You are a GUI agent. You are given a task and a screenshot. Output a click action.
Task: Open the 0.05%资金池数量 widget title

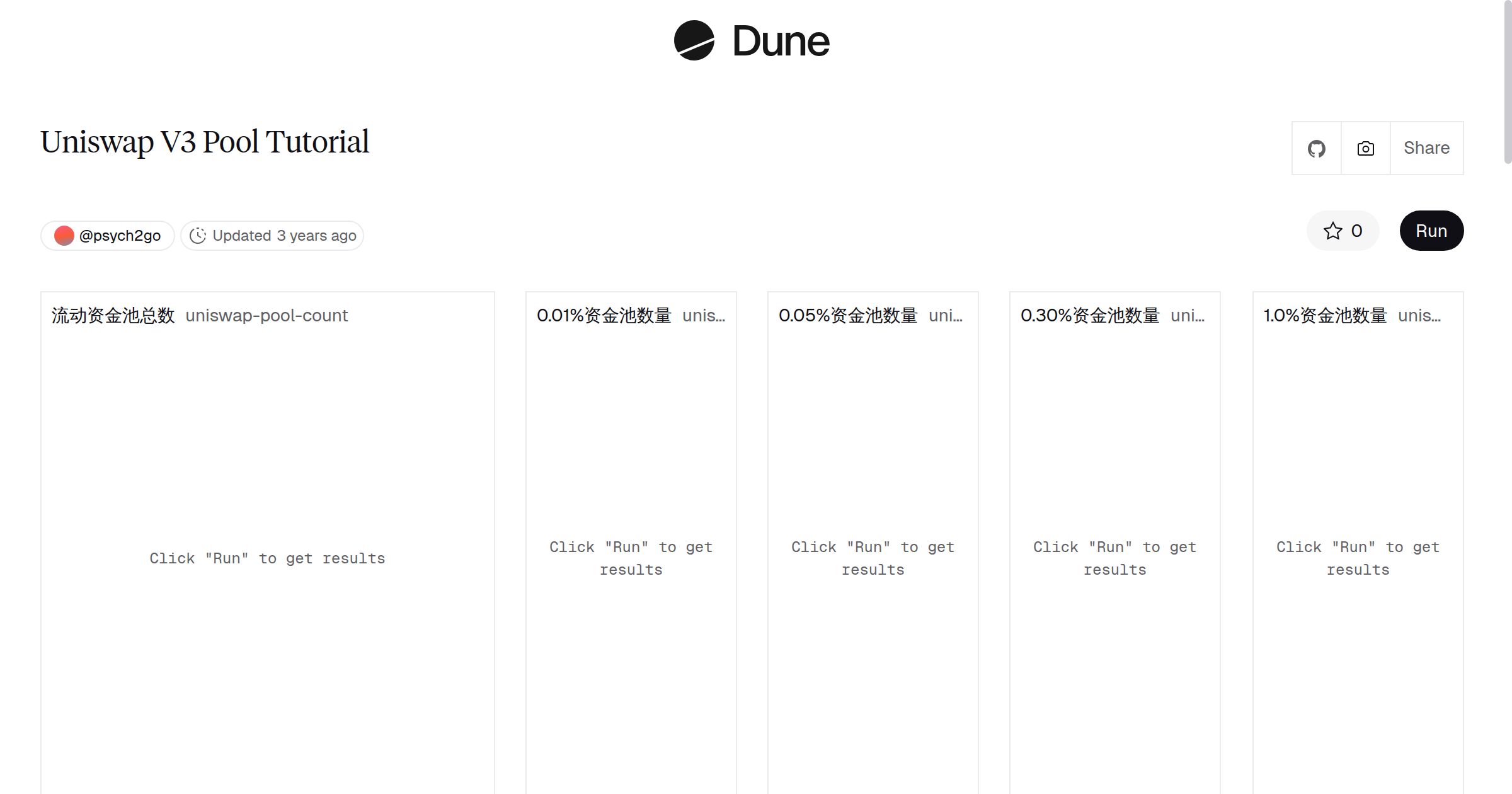847,316
